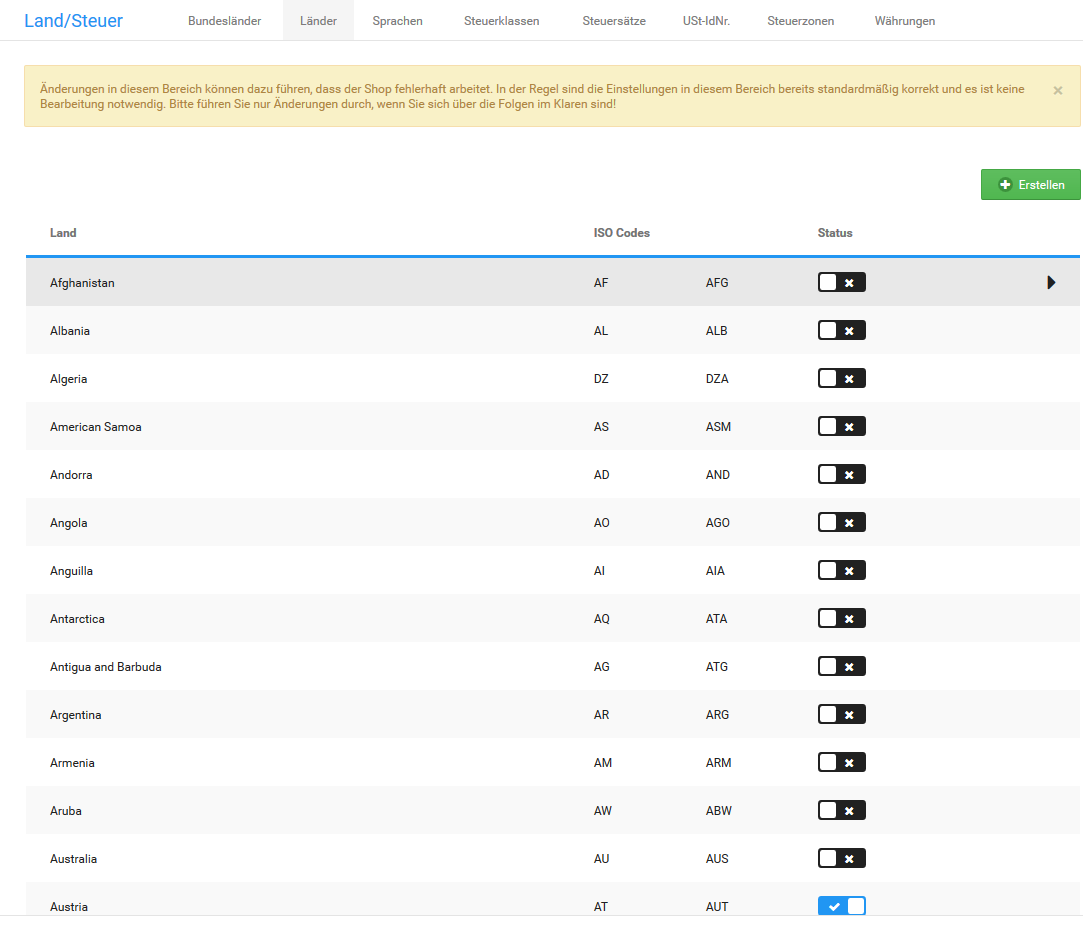
Task: Switch on Andorra status
Action: [x=841, y=475]
